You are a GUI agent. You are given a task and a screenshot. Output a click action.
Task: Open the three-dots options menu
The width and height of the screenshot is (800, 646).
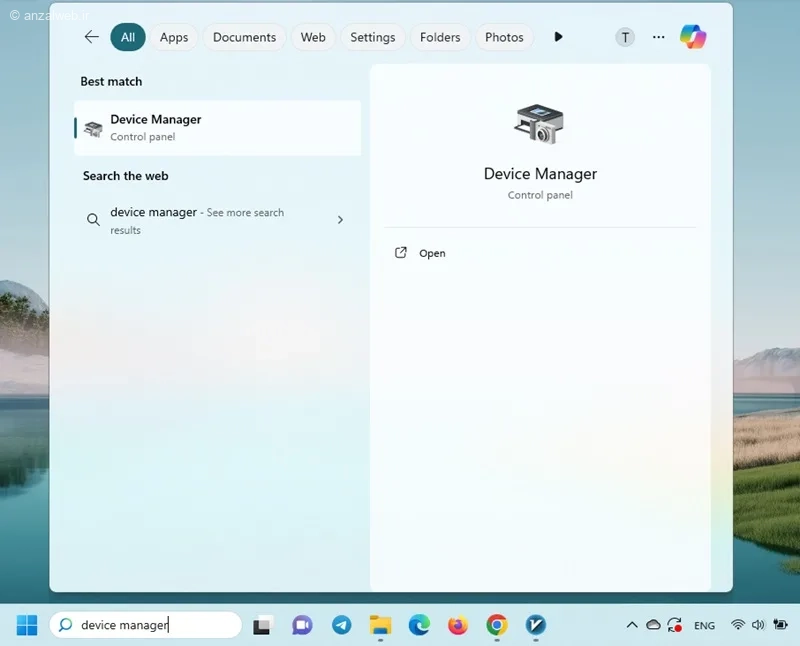point(658,37)
